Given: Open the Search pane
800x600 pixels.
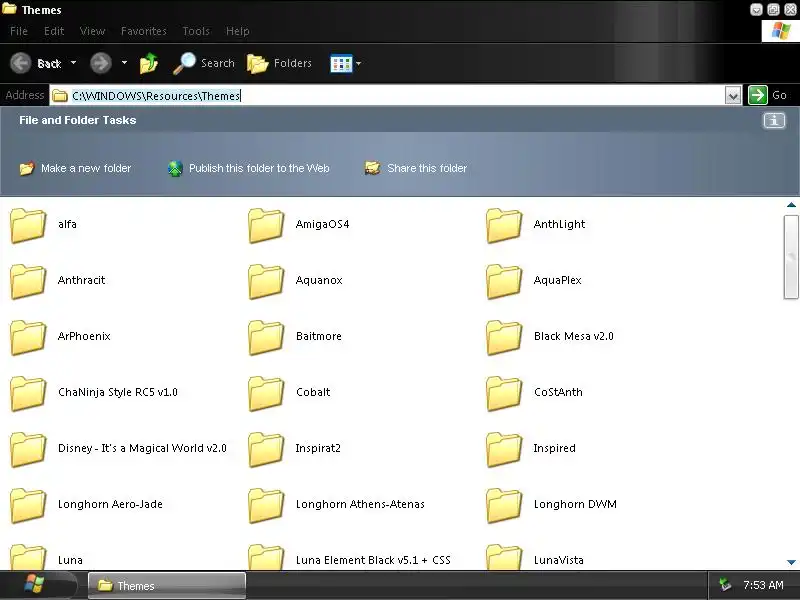Looking at the screenshot, I should click(204, 63).
